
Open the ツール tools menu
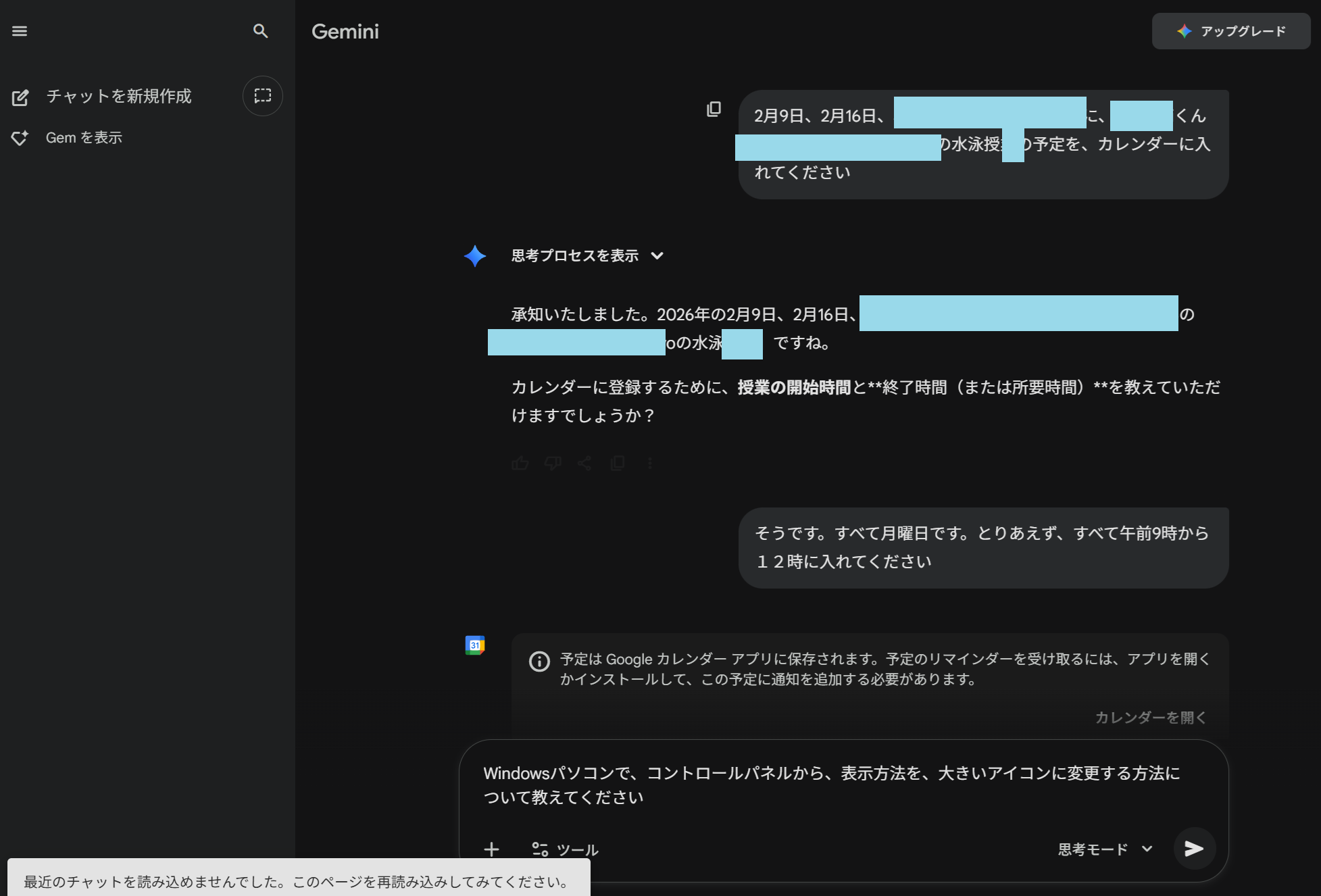(565, 849)
